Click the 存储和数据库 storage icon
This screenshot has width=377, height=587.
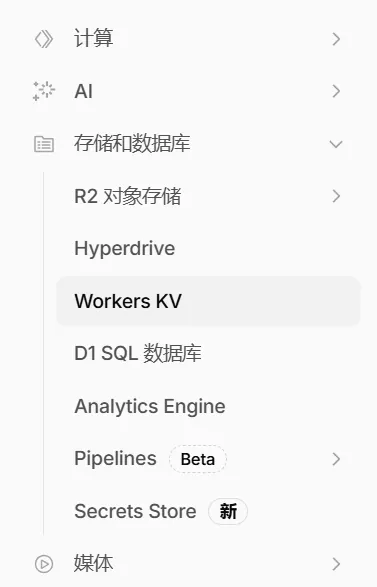(44, 144)
